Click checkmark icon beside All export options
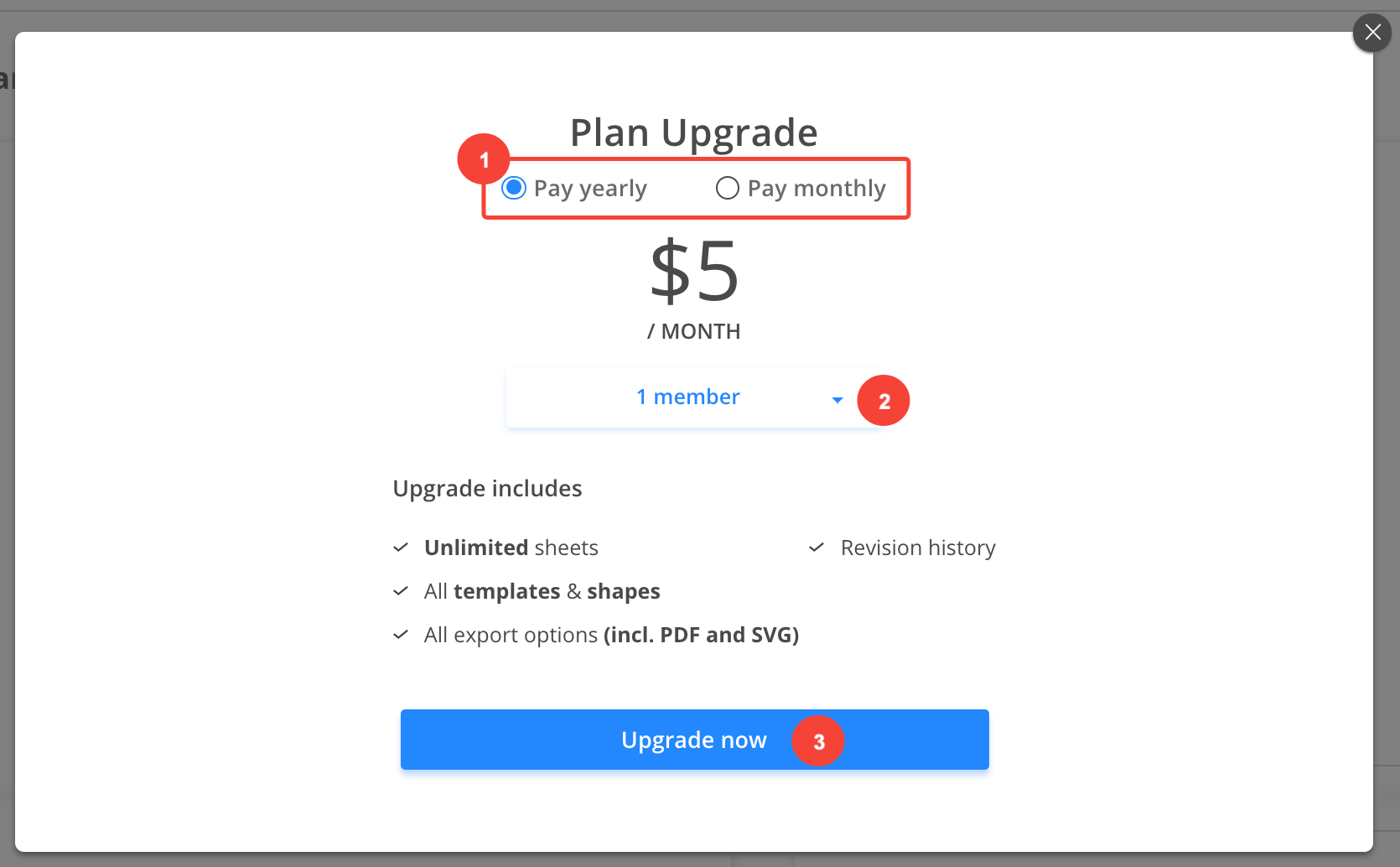 pyautogui.click(x=401, y=635)
